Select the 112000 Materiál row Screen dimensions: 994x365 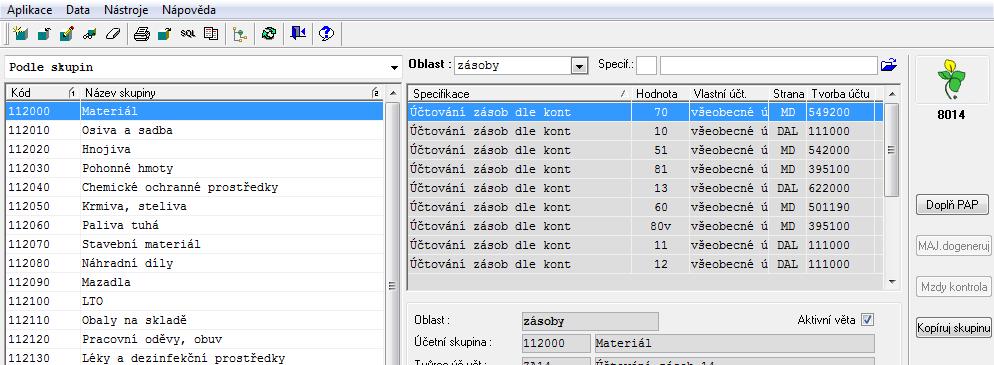pyautogui.click(x=195, y=112)
